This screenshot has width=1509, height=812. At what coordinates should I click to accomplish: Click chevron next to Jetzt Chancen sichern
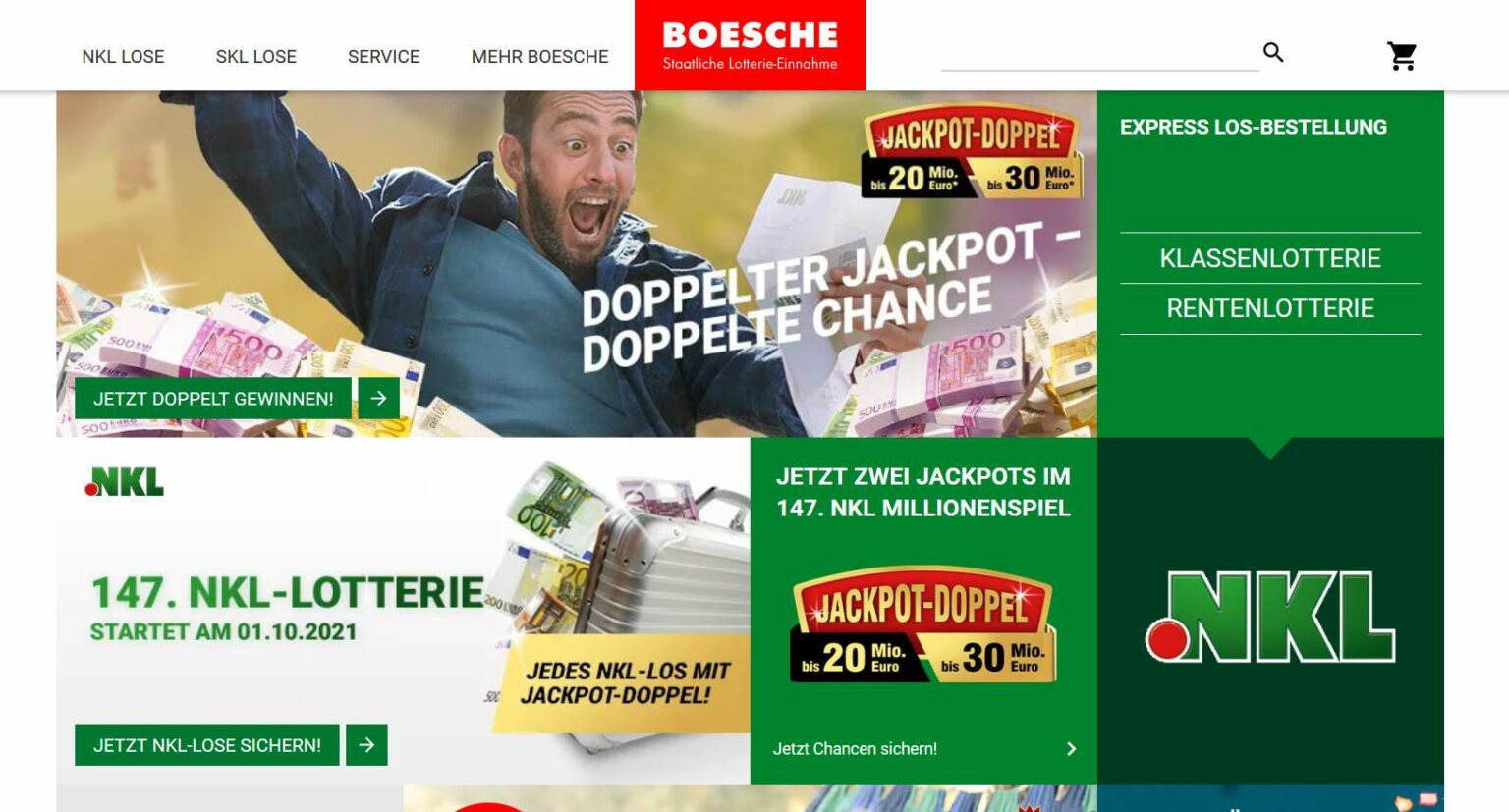1072,749
